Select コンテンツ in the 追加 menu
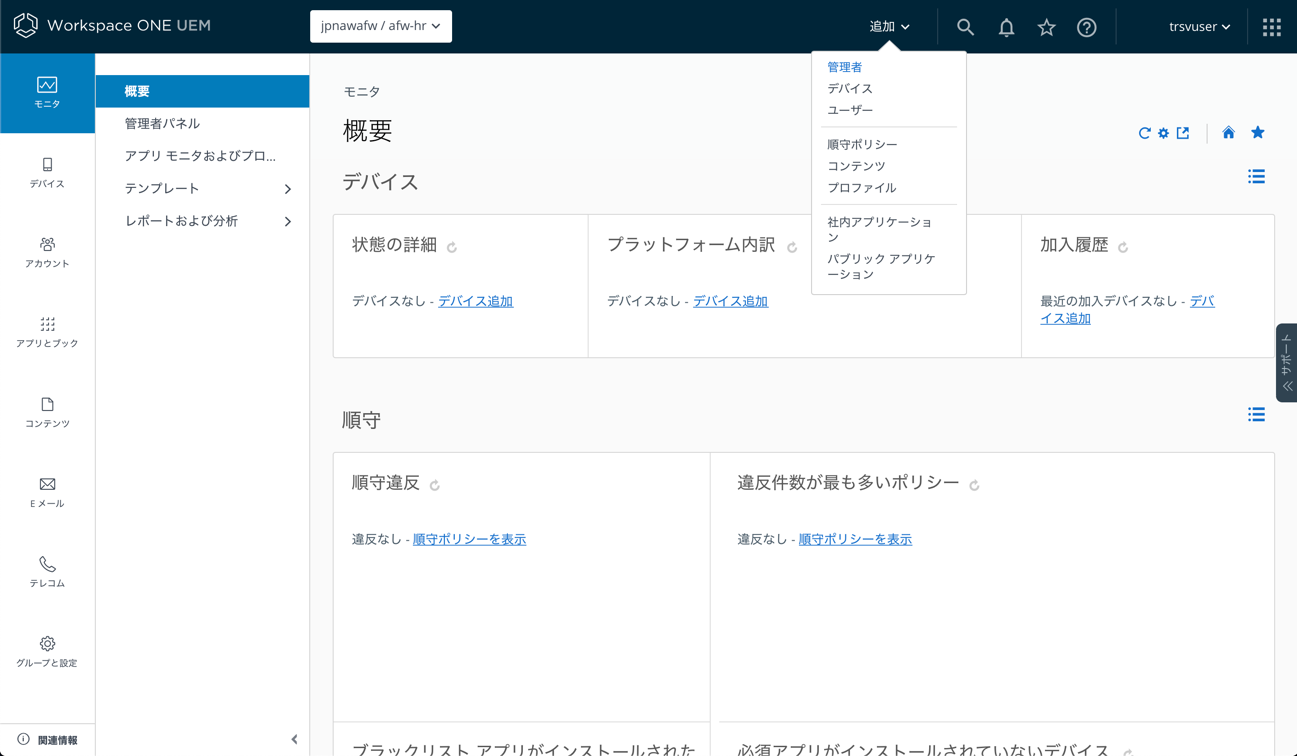 [x=856, y=166]
